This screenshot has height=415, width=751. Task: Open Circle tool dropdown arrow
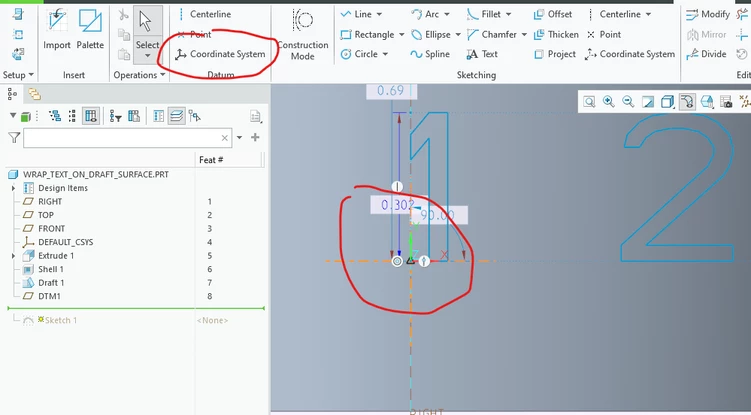385,54
